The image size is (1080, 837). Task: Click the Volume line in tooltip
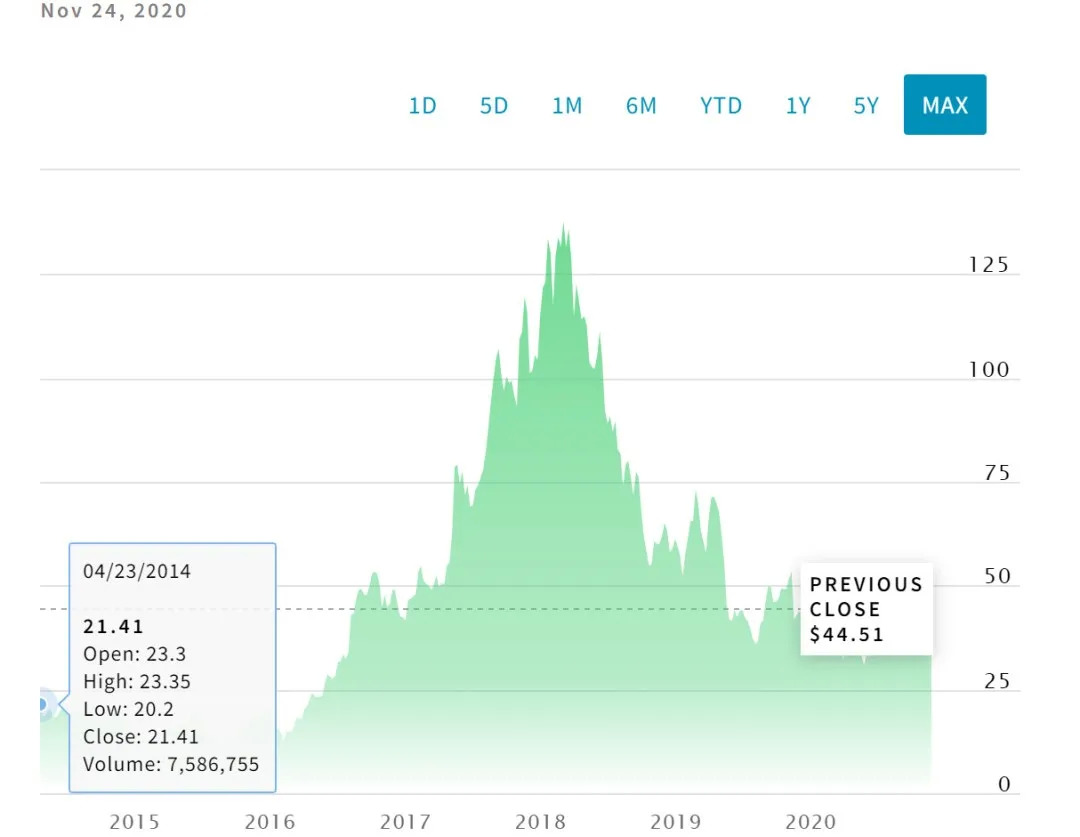pos(171,765)
